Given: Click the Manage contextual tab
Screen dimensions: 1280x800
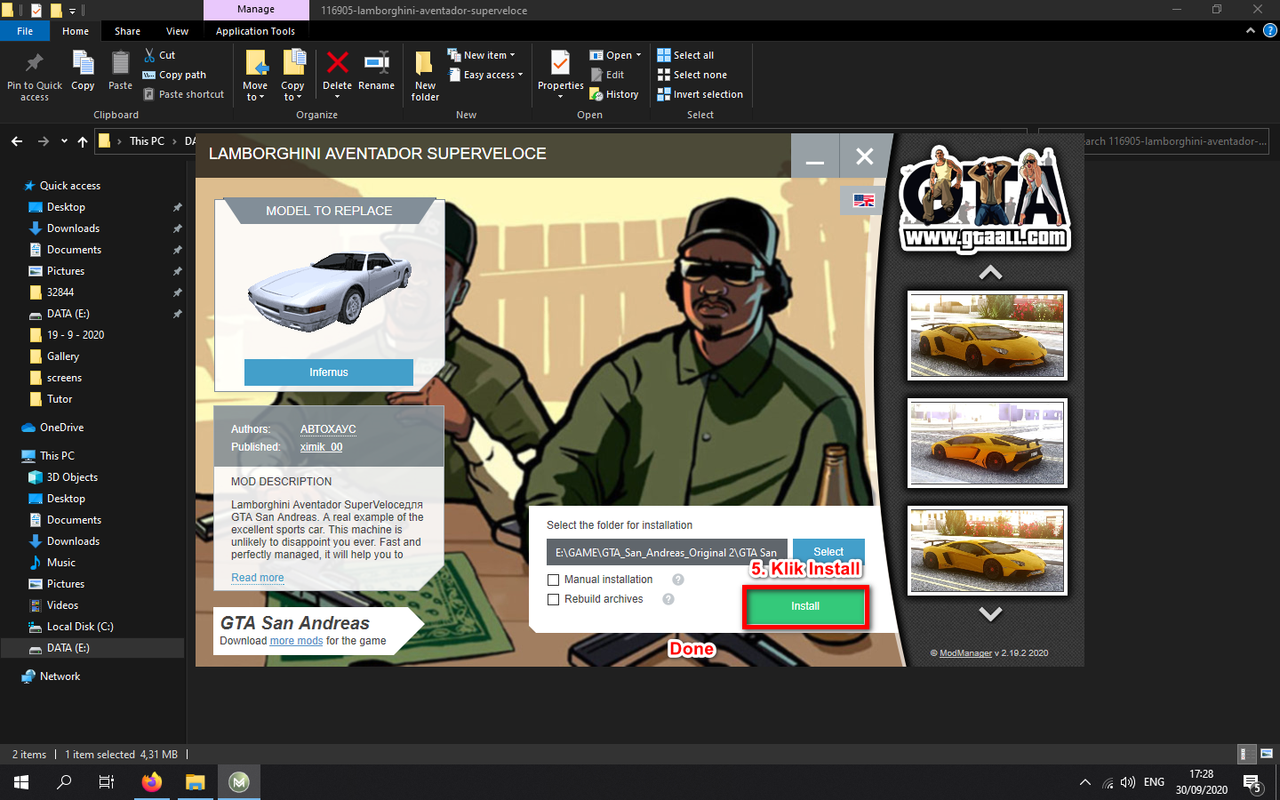Looking at the screenshot, I should (x=256, y=9).
